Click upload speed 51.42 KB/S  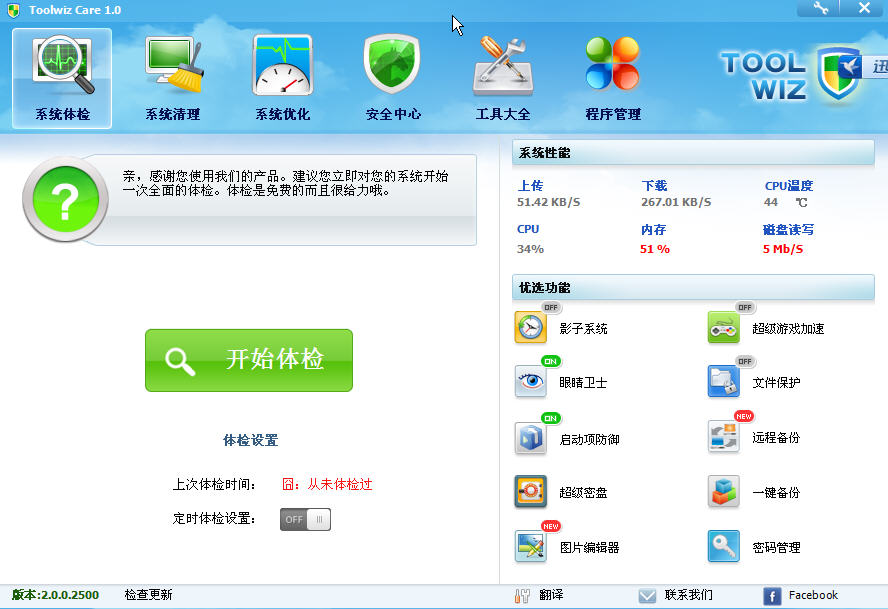[x=548, y=202]
